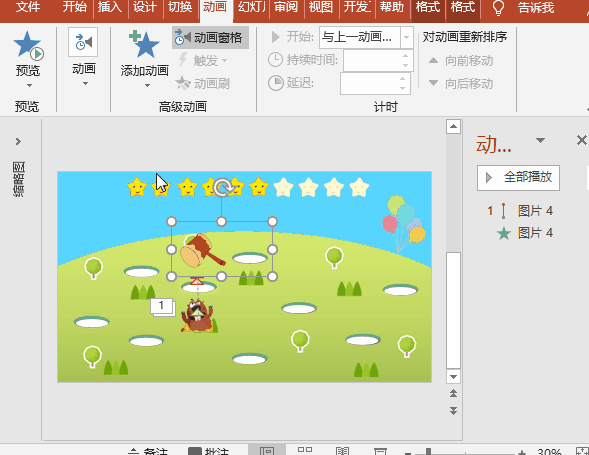Click the Tell Me lightbulb icon
Screen dimensions: 589x455
pyautogui.click(x=498, y=8)
